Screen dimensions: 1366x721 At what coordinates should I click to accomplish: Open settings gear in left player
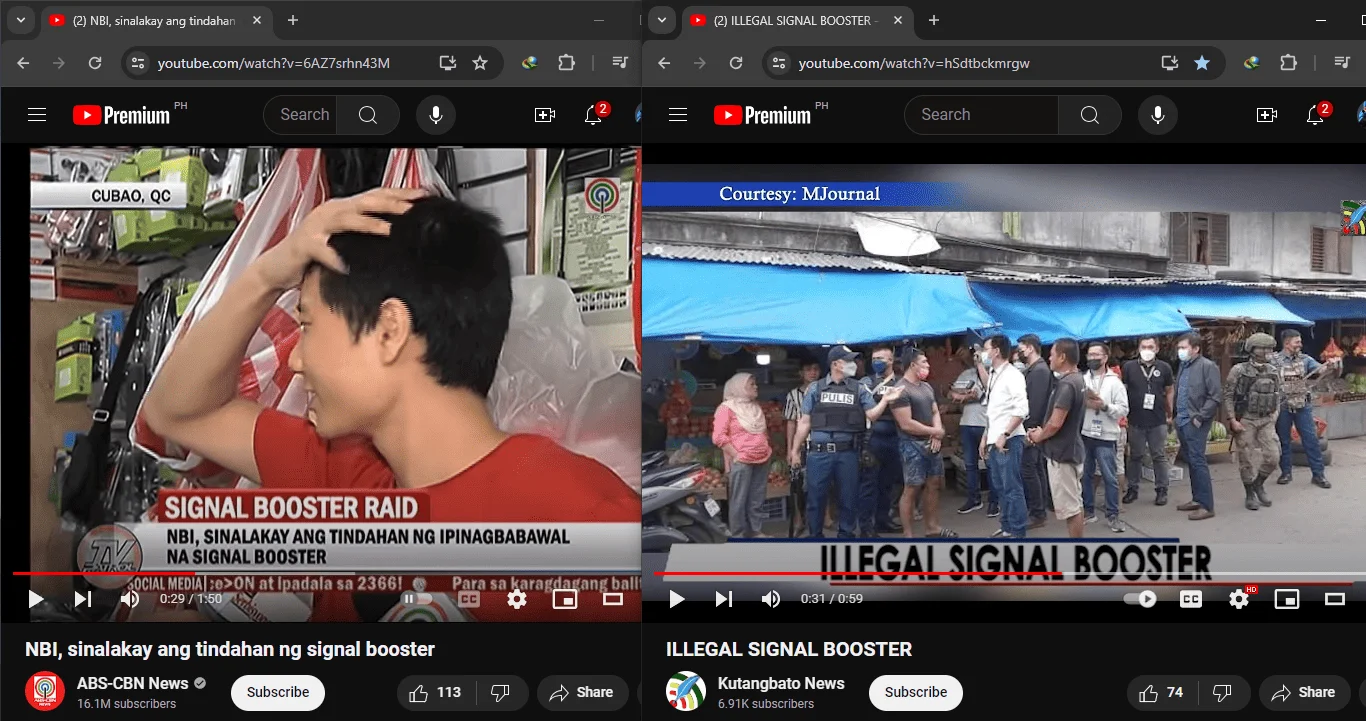(x=517, y=599)
